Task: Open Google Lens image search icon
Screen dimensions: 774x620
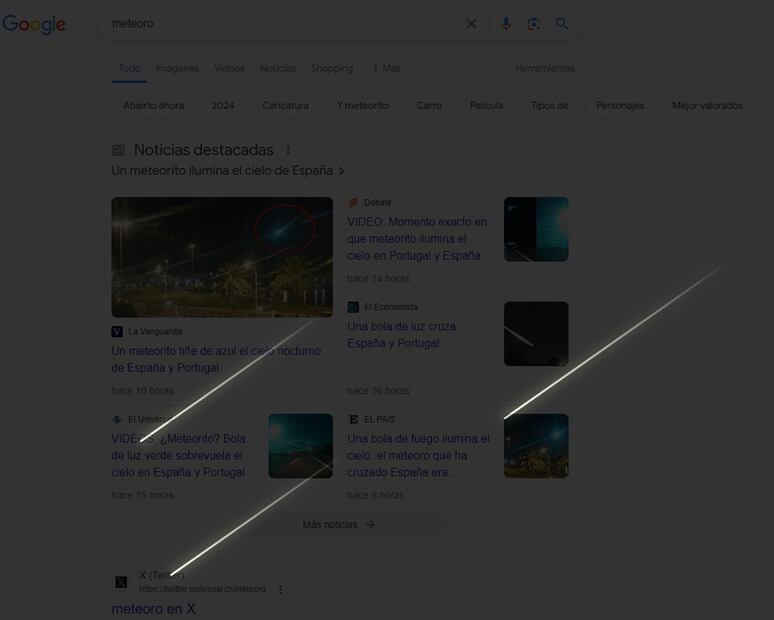Action: 534,24
